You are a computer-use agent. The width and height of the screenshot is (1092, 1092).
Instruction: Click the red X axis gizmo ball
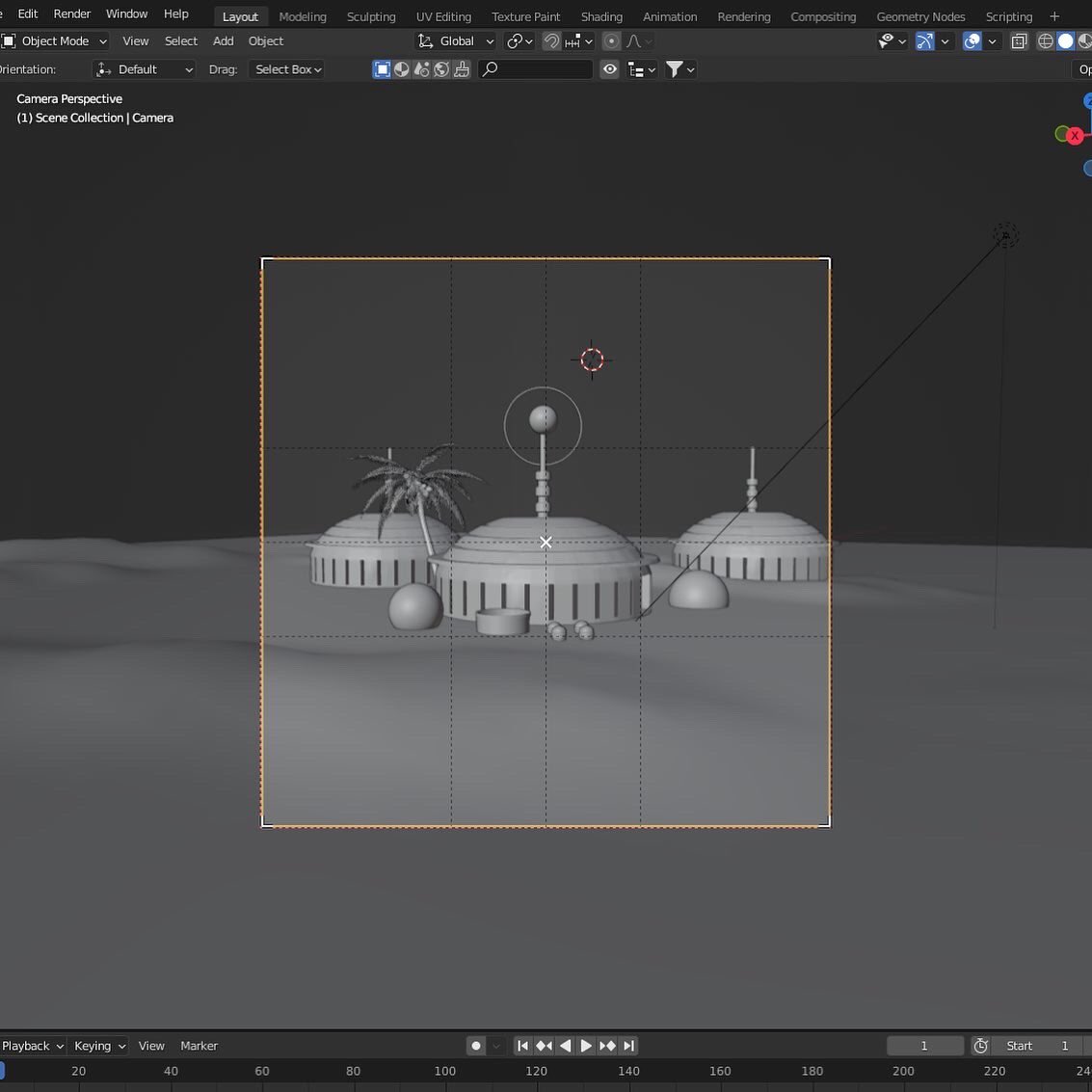click(1075, 136)
